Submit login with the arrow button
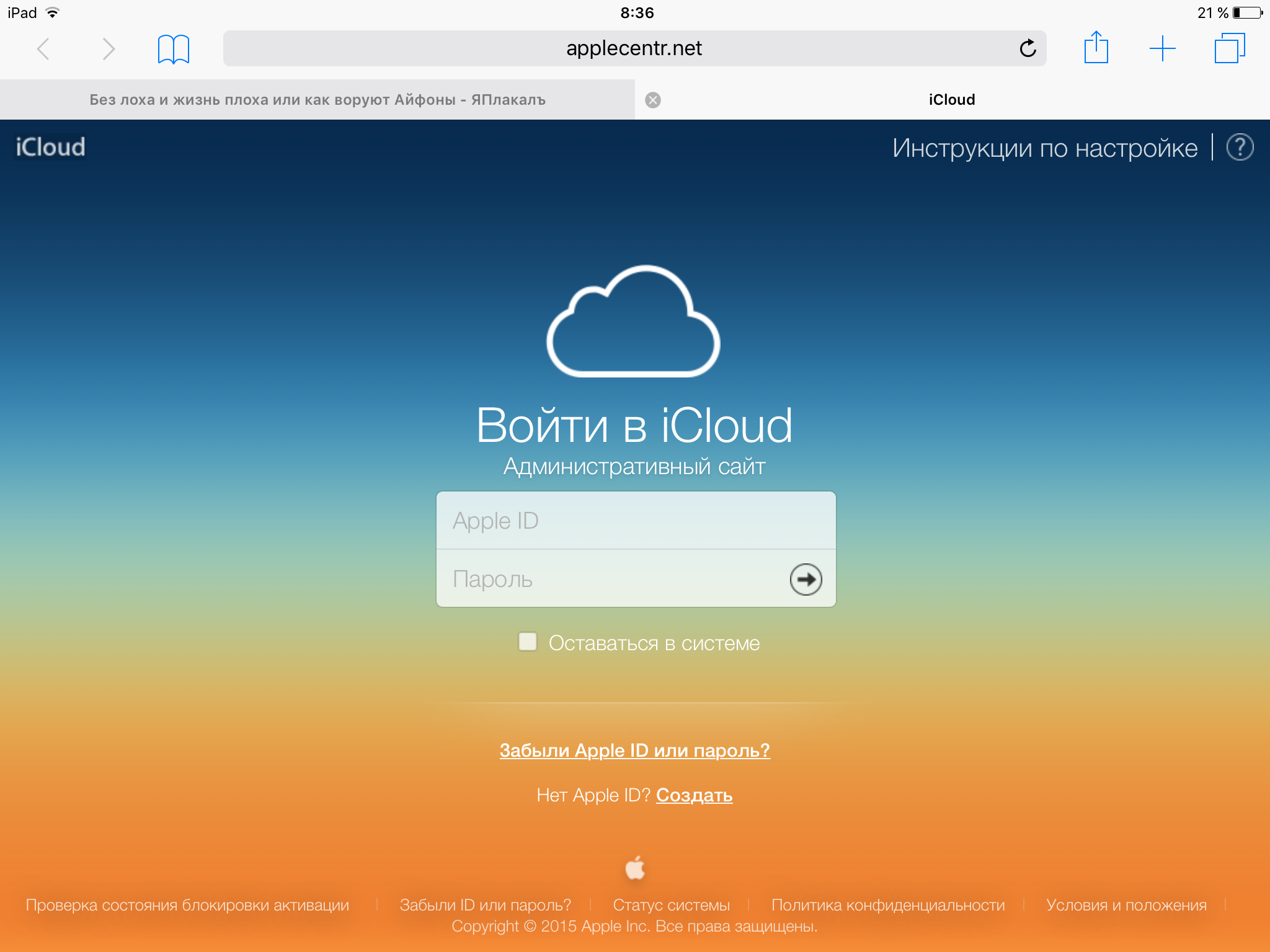Image resolution: width=1270 pixels, height=952 pixels. click(x=806, y=579)
